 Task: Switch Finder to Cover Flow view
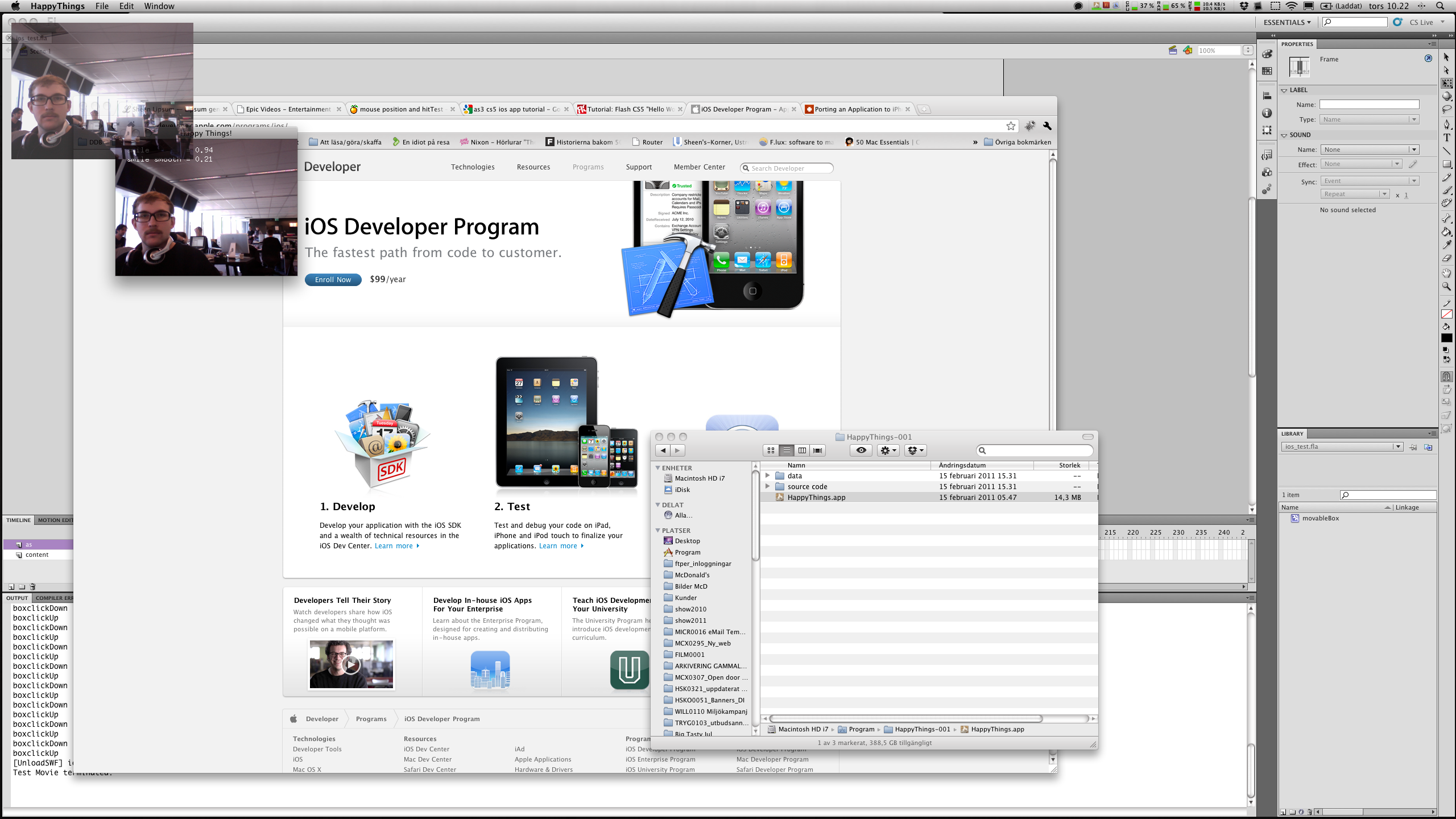point(818,450)
